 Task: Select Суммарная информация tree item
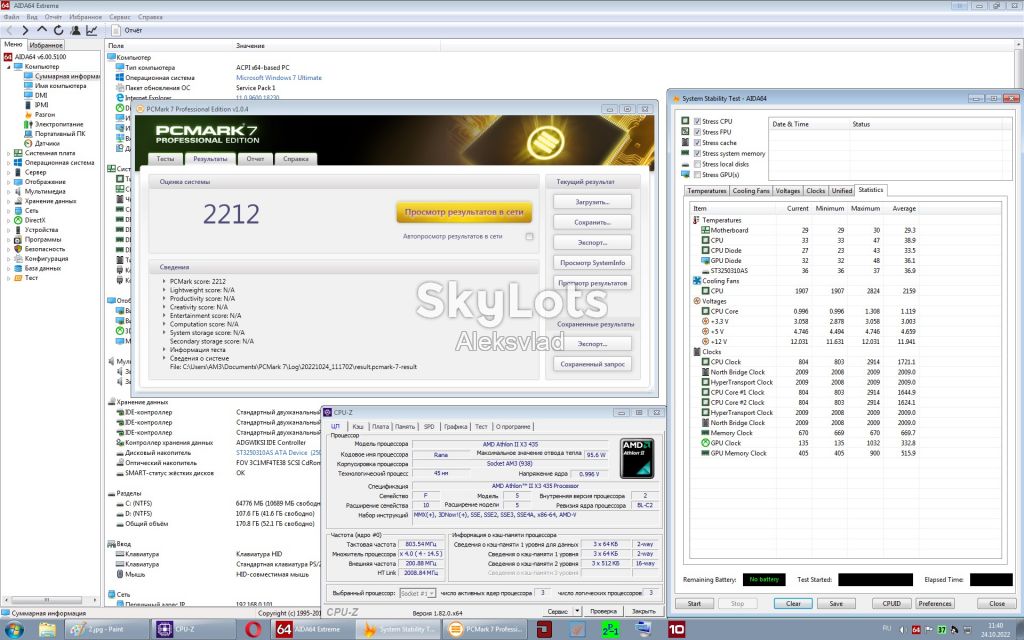point(62,76)
